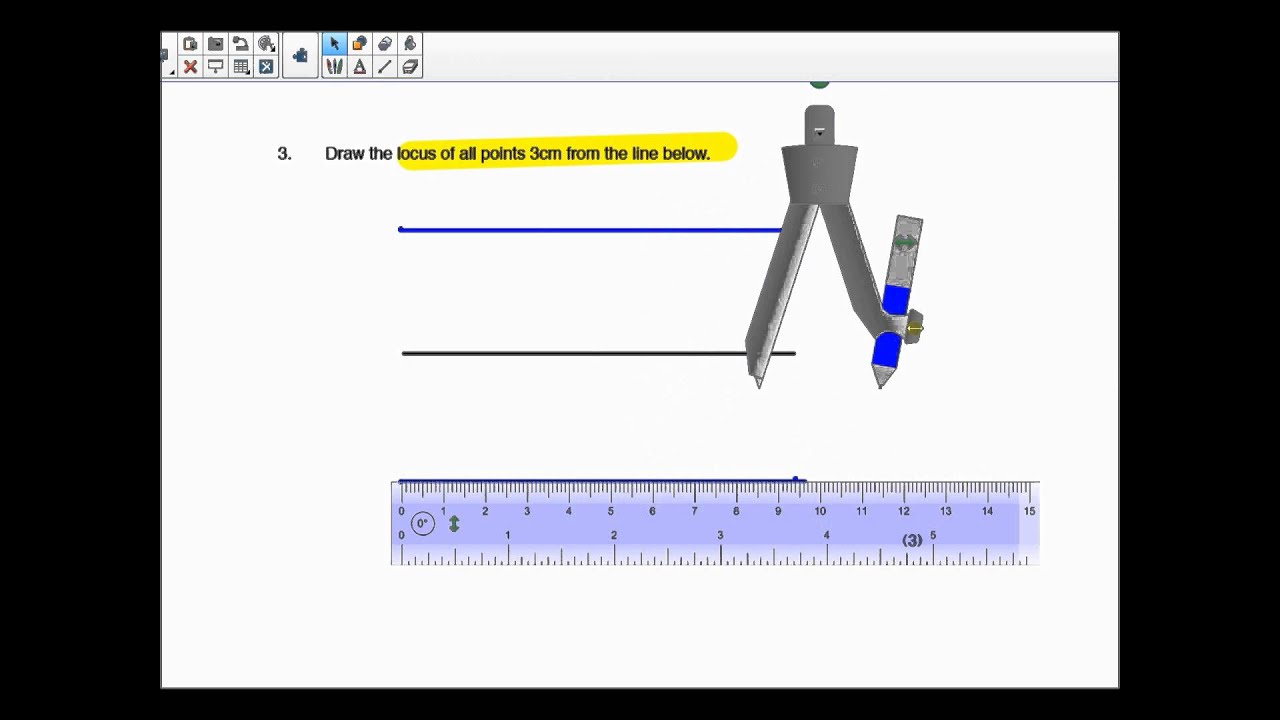Image resolution: width=1280 pixels, height=720 pixels.
Task: Click the compass top handle
Action: [x=819, y=126]
